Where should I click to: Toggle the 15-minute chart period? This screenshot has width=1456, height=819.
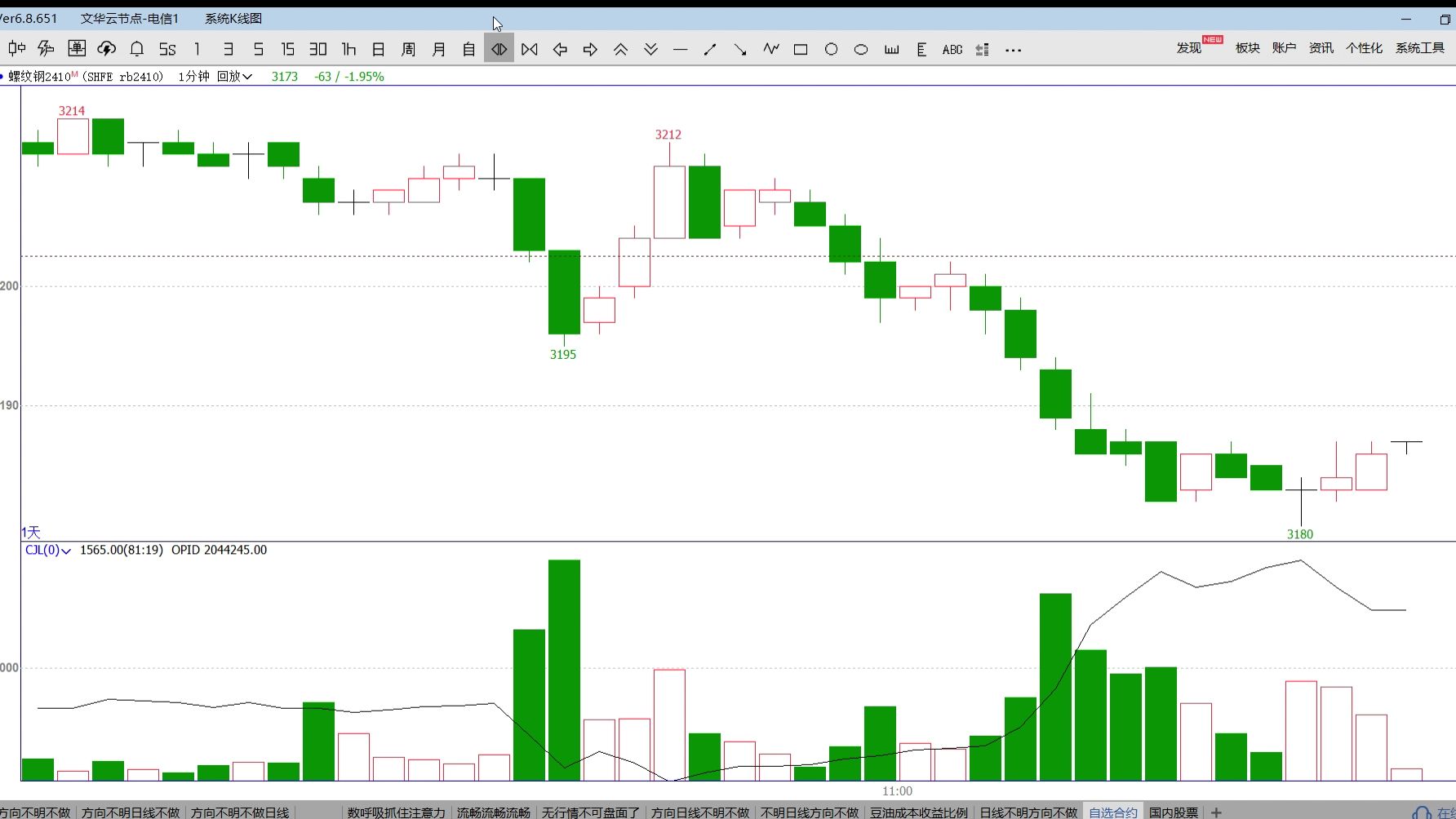(287, 50)
